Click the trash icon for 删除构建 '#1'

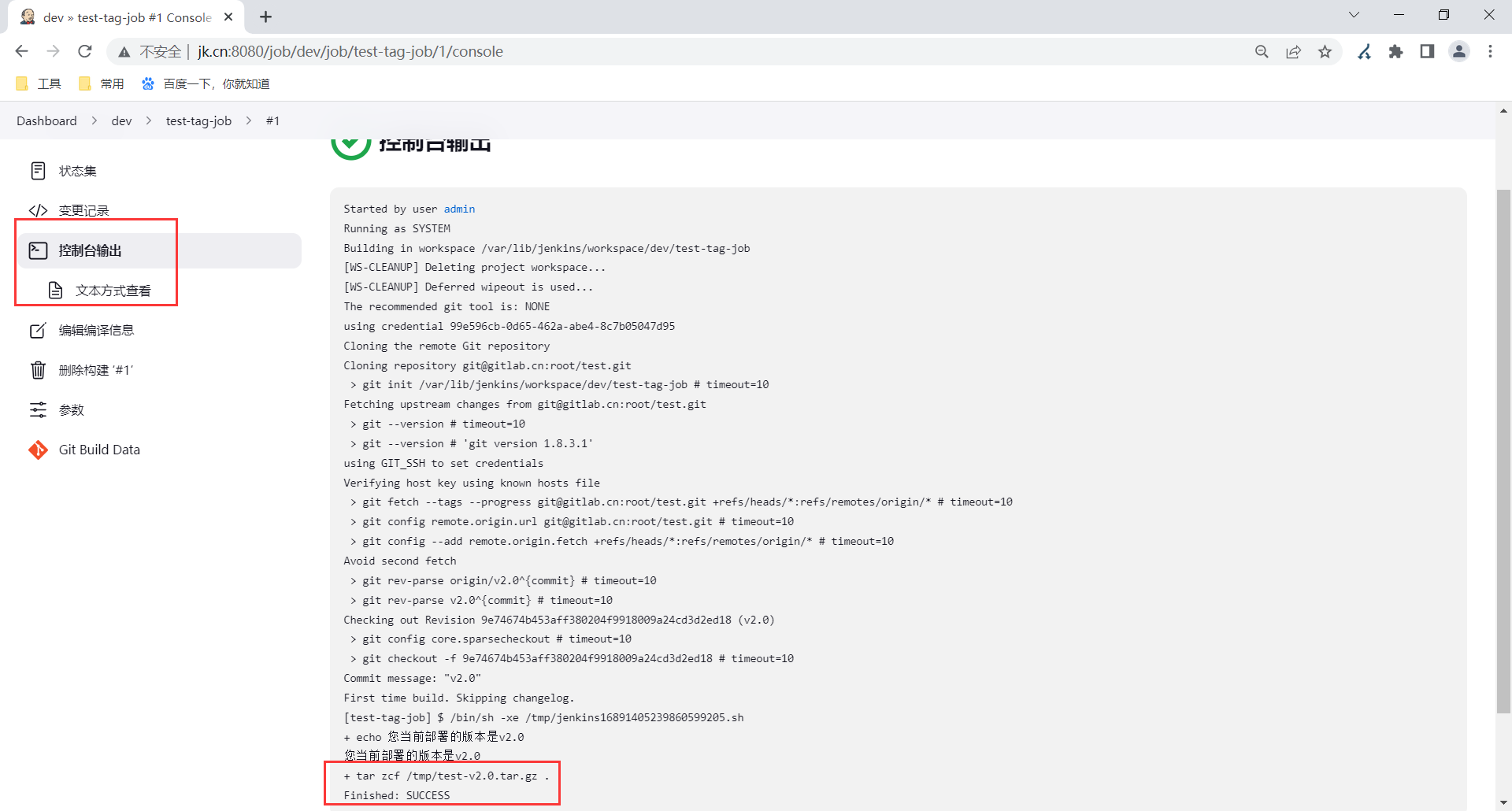[38, 370]
